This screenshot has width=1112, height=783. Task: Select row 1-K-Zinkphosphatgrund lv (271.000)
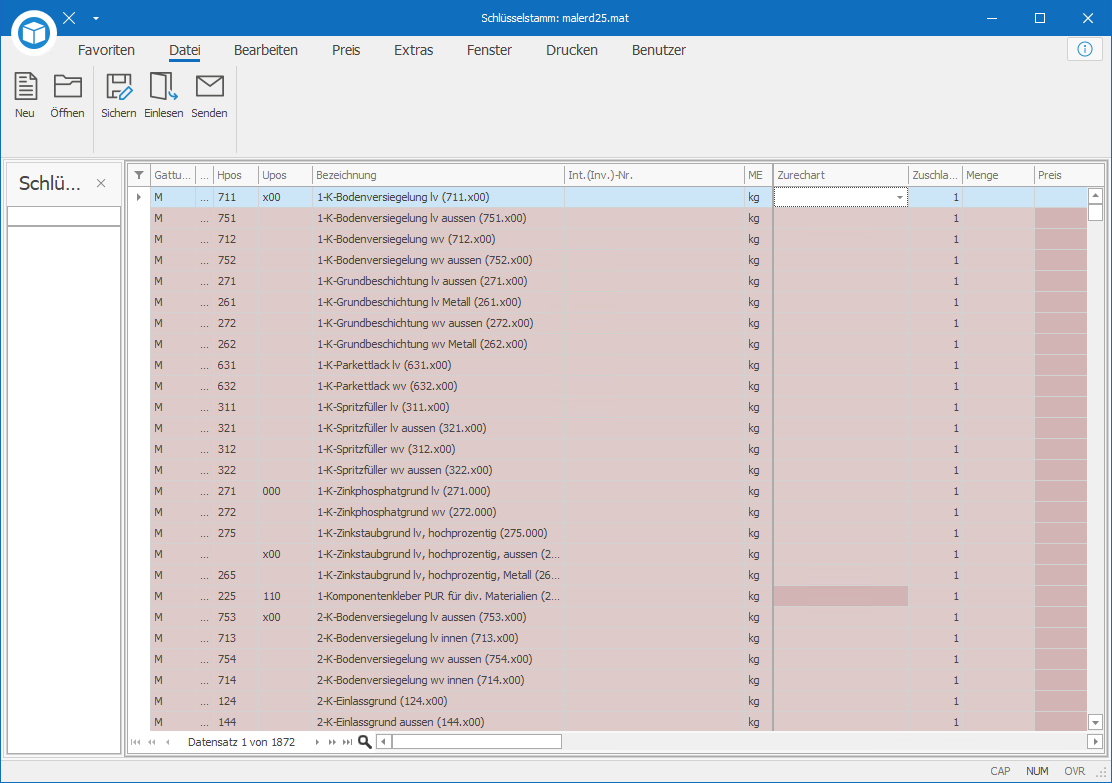pos(618,491)
